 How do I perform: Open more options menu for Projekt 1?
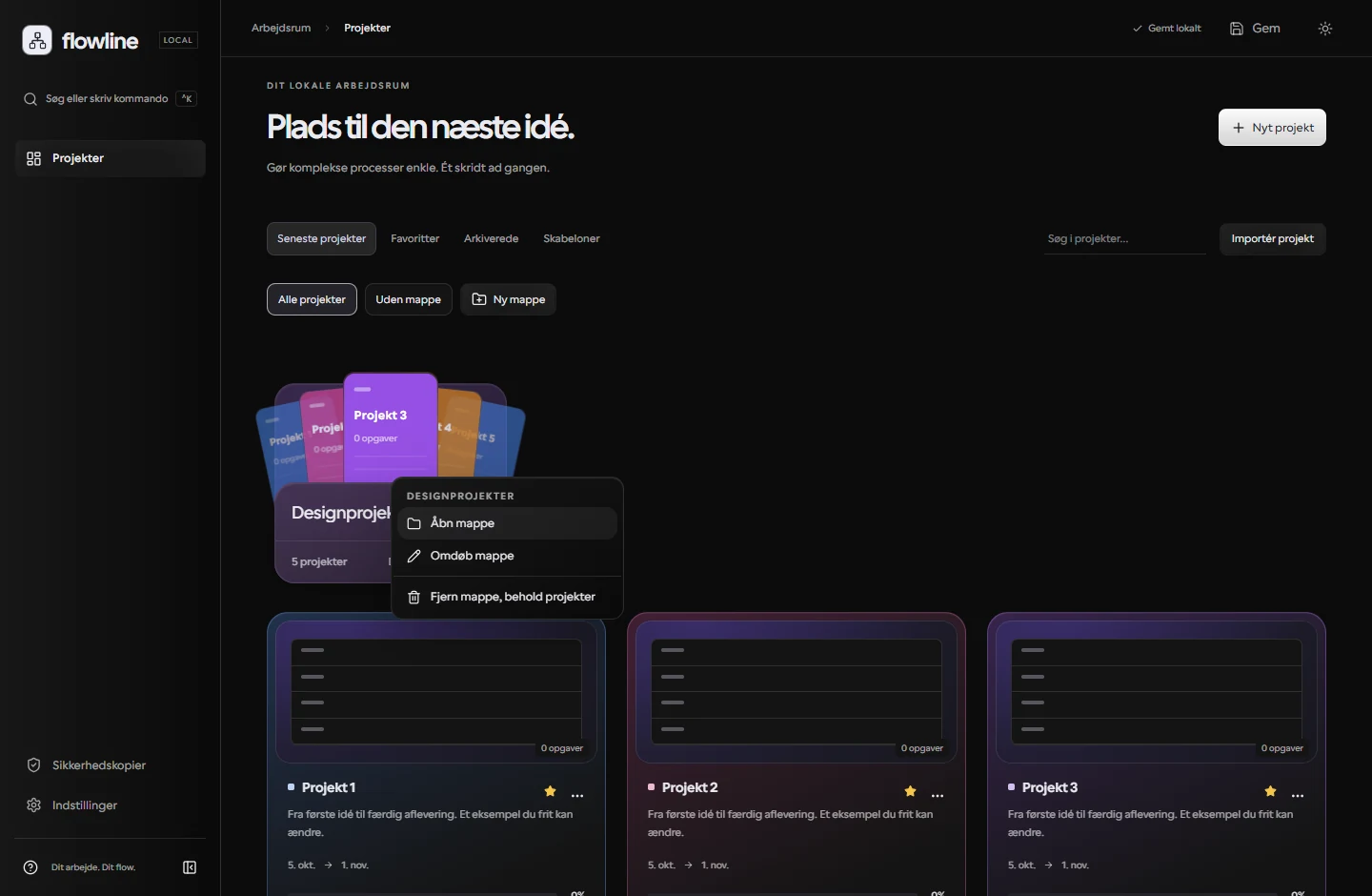pyautogui.click(x=577, y=795)
